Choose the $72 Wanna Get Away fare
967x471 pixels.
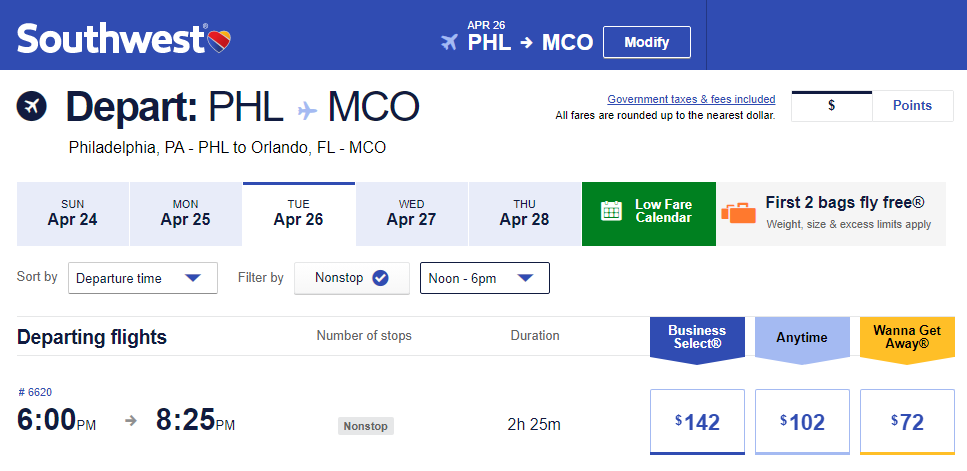click(907, 422)
